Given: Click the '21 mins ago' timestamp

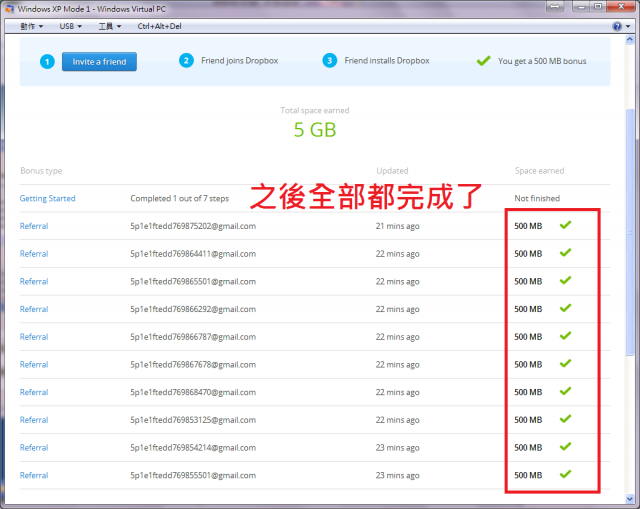Looking at the screenshot, I should pyautogui.click(x=398, y=226).
